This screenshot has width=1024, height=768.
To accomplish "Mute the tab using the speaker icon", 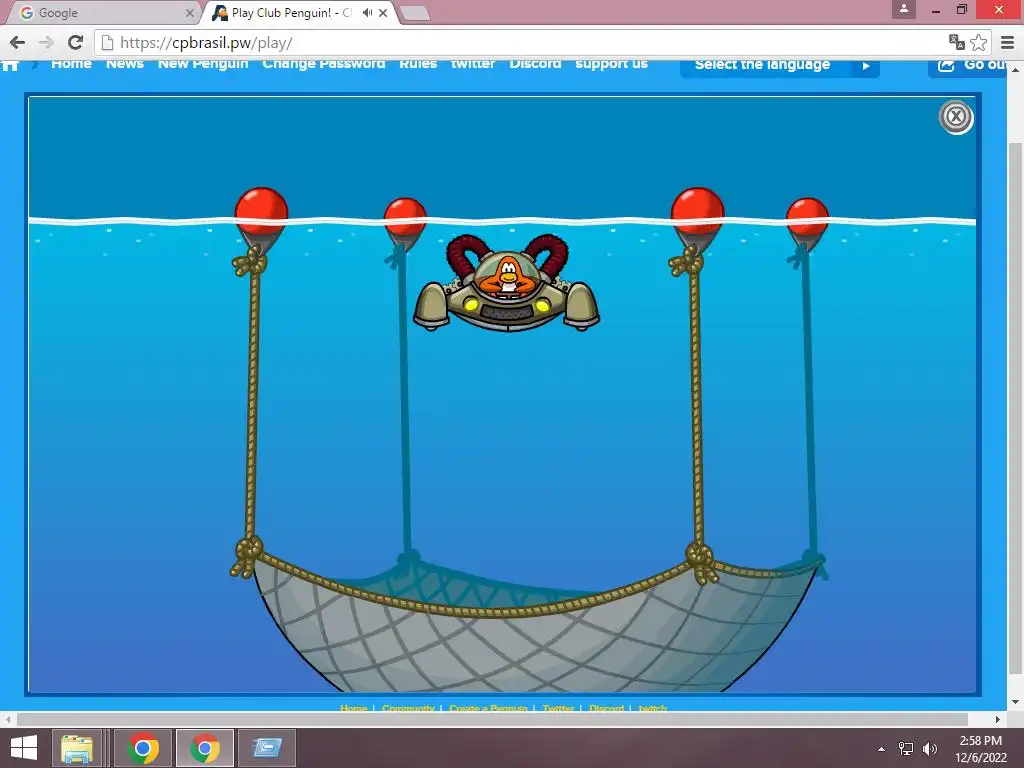I will tap(368, 12).
